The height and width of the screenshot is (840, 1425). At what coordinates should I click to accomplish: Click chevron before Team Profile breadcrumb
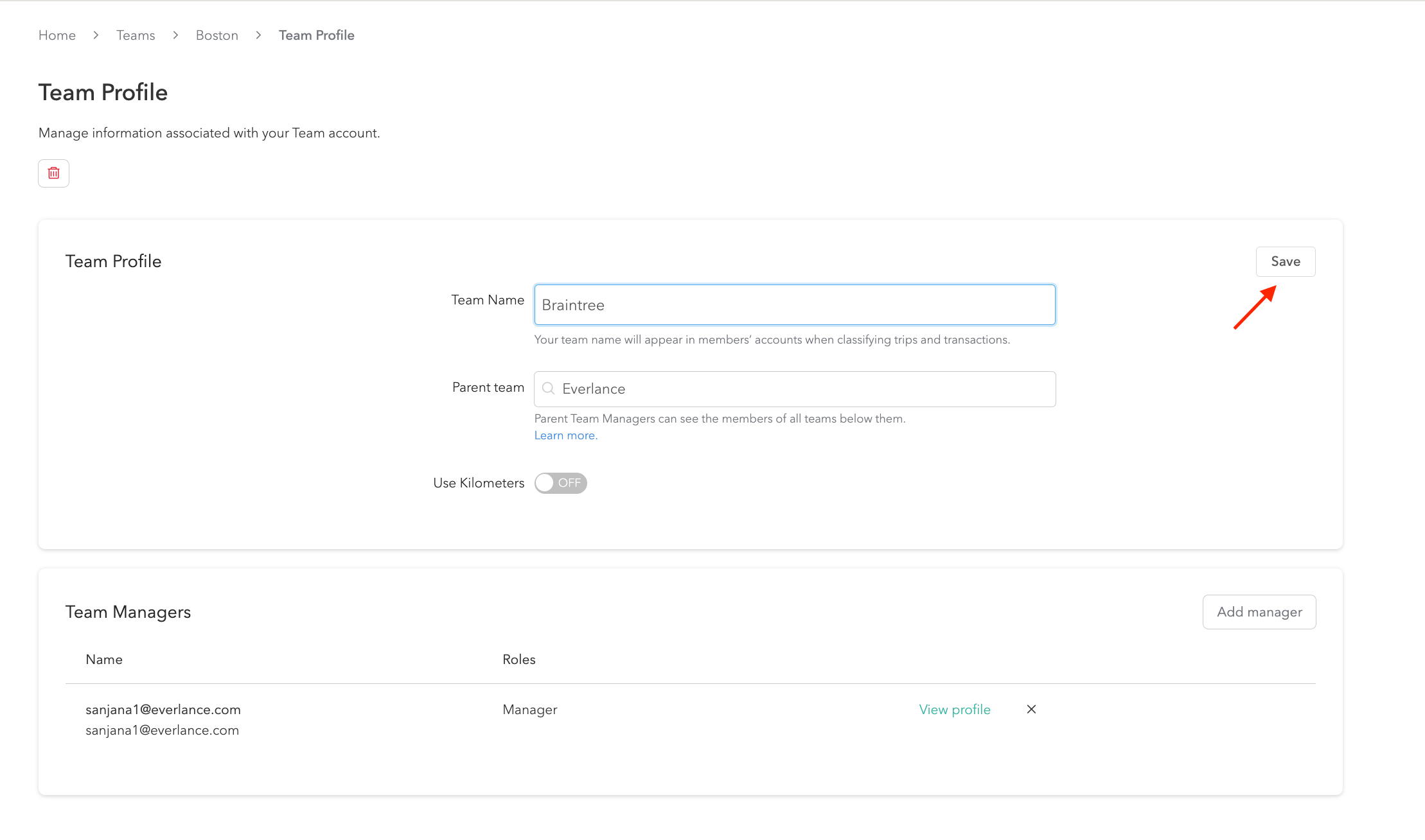click(258, 35)
